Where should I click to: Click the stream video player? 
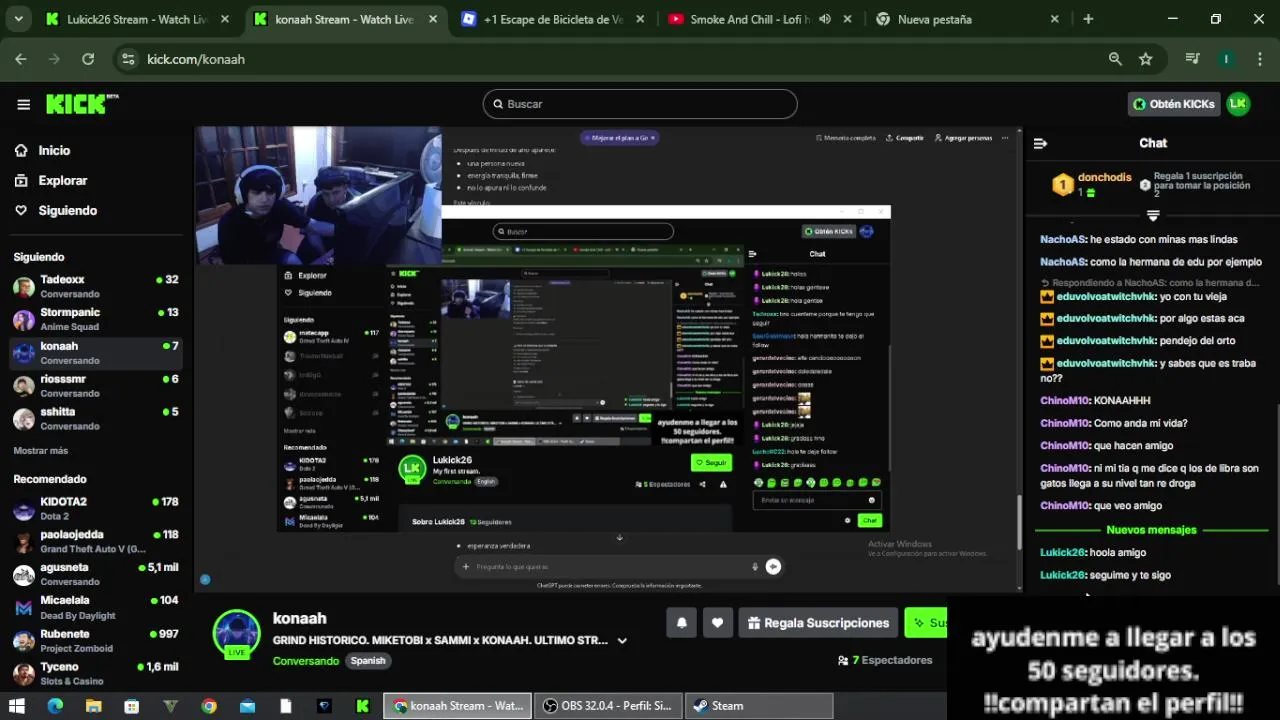608,360
